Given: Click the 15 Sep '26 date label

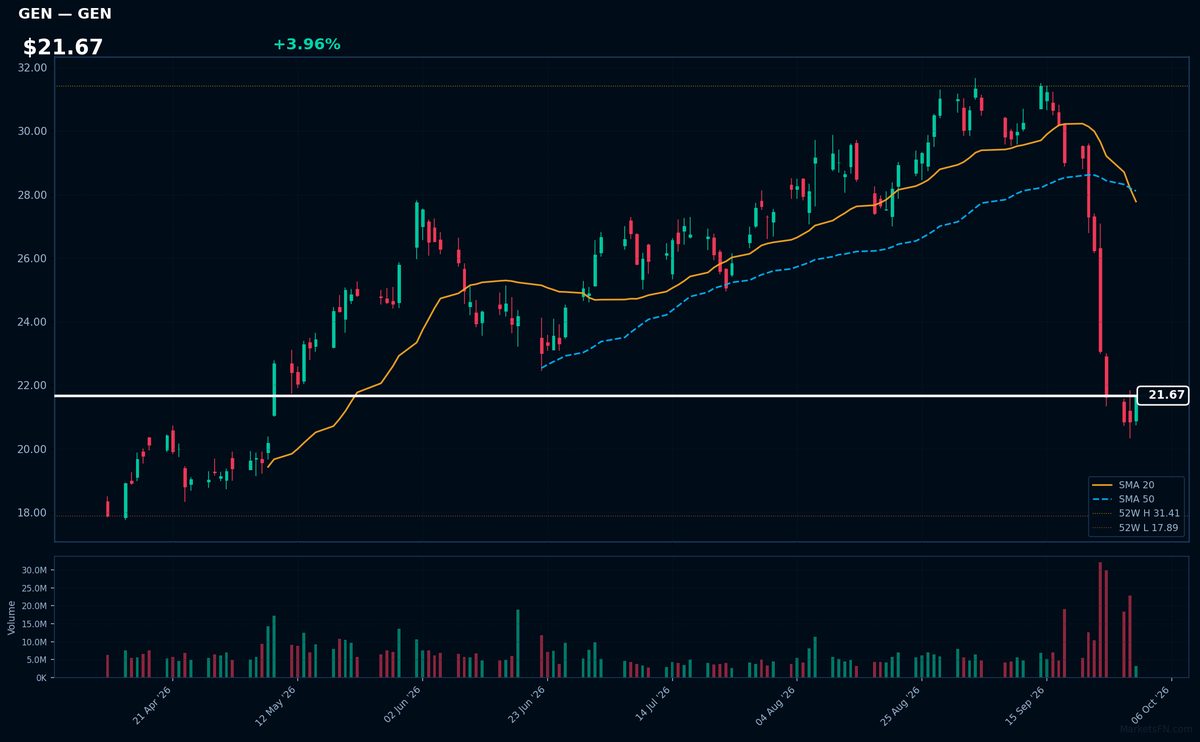Looking at the screenshot, I should [1026, 704].
